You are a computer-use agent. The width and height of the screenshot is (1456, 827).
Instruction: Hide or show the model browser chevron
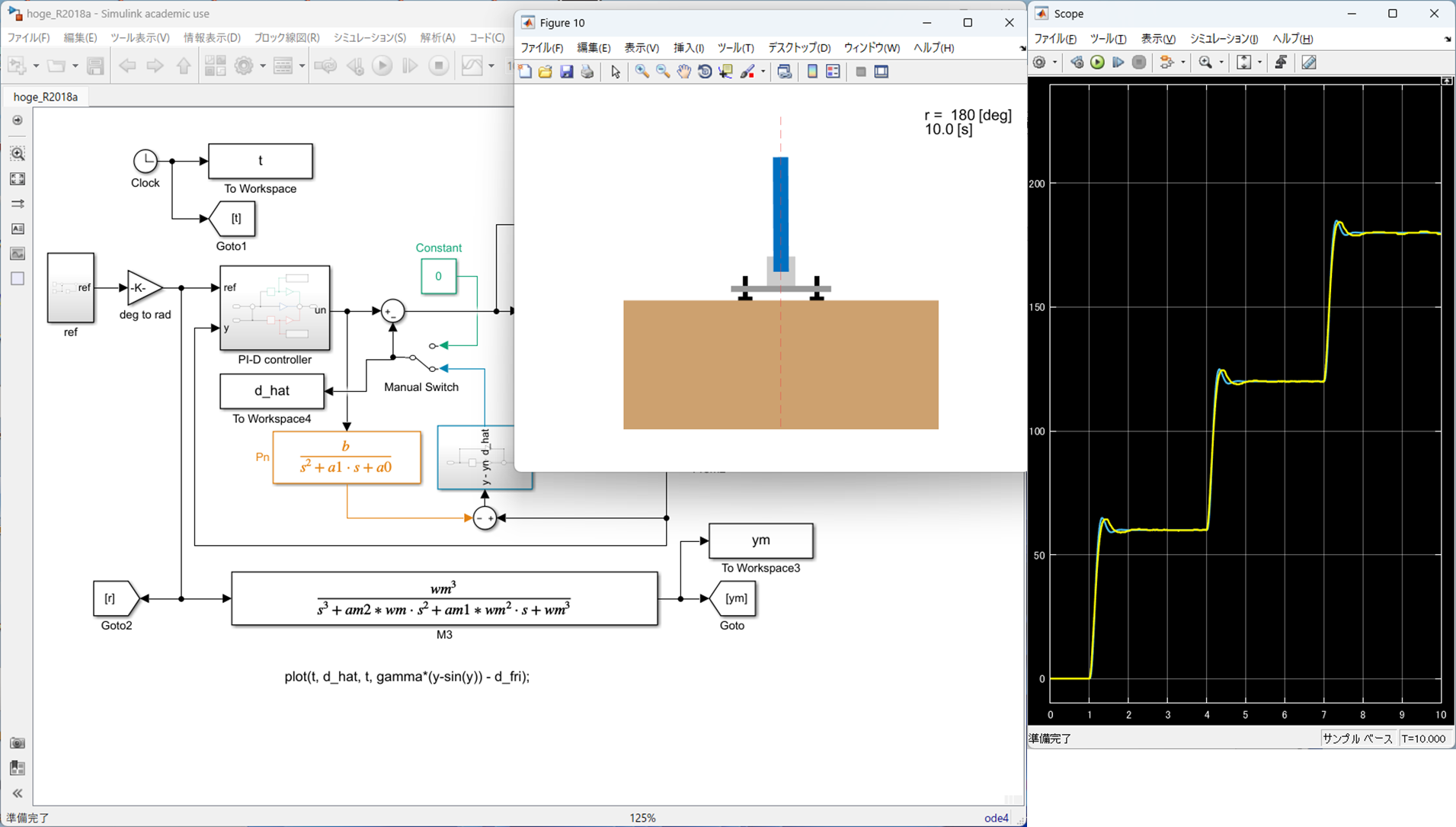tap(18, 793)
